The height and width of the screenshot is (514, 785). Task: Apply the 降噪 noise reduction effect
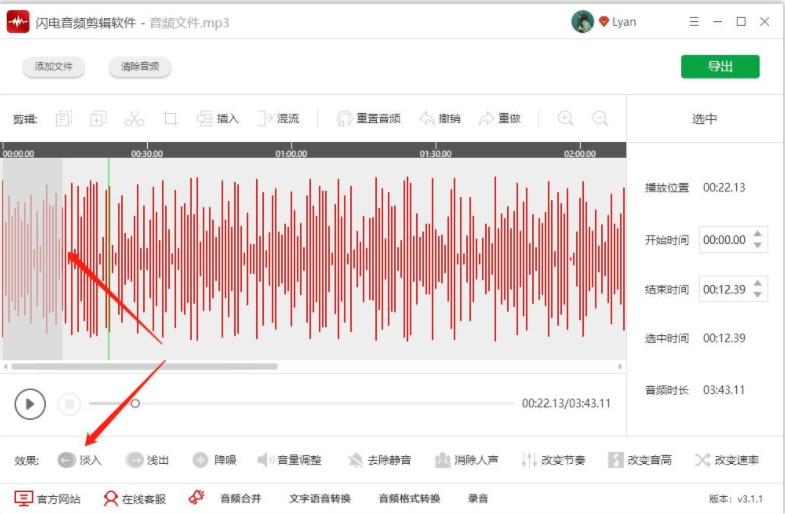(x=214, y=460)
